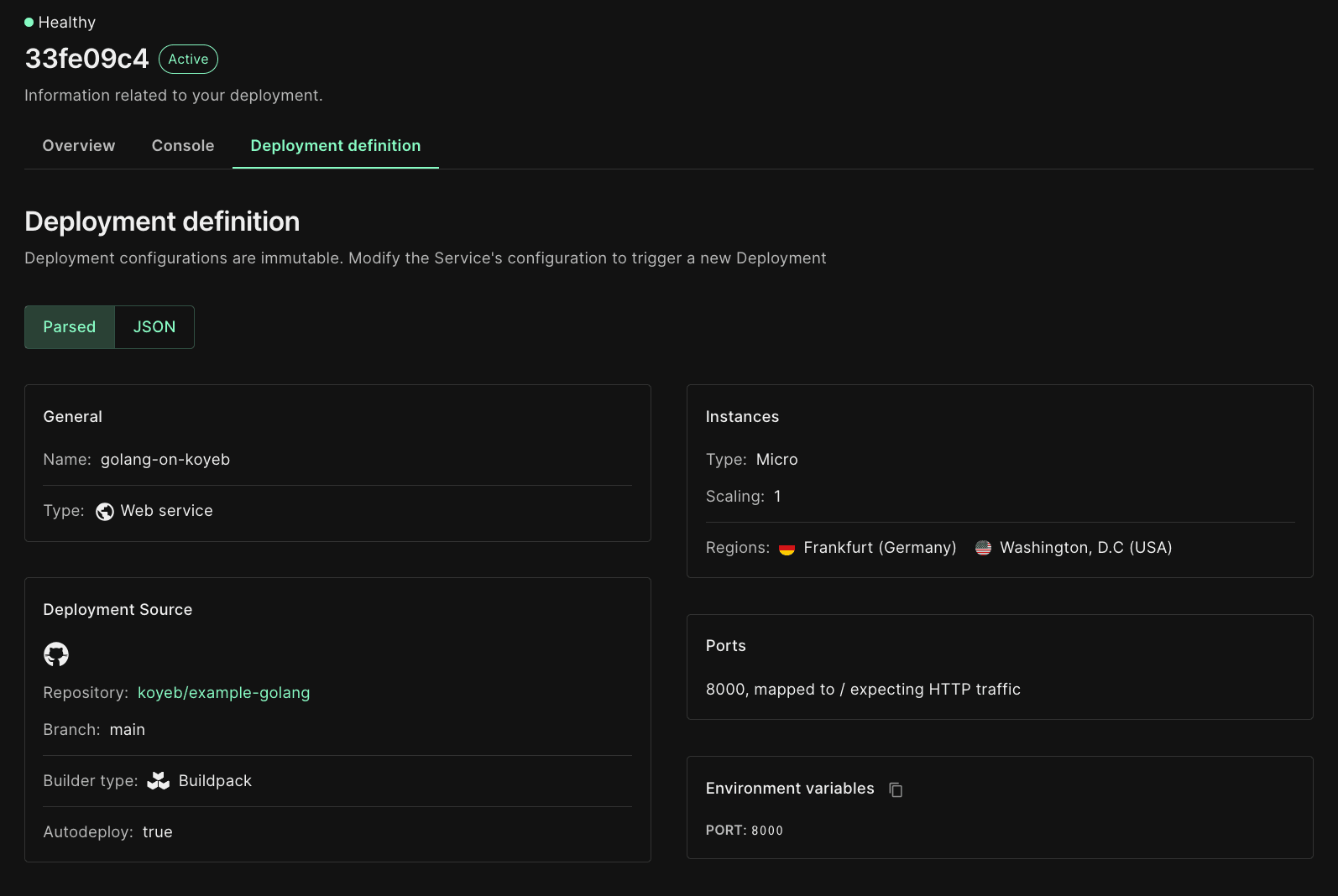The height and width of the screenshot is (896, 1338).
Task: Click the GitHub logo icon
Action: click(56, 654)
